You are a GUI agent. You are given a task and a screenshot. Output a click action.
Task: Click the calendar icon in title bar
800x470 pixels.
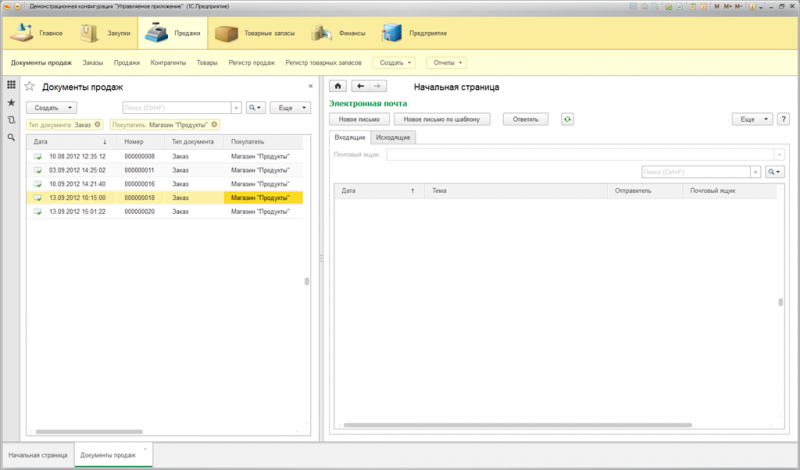[x=704, y=7]
